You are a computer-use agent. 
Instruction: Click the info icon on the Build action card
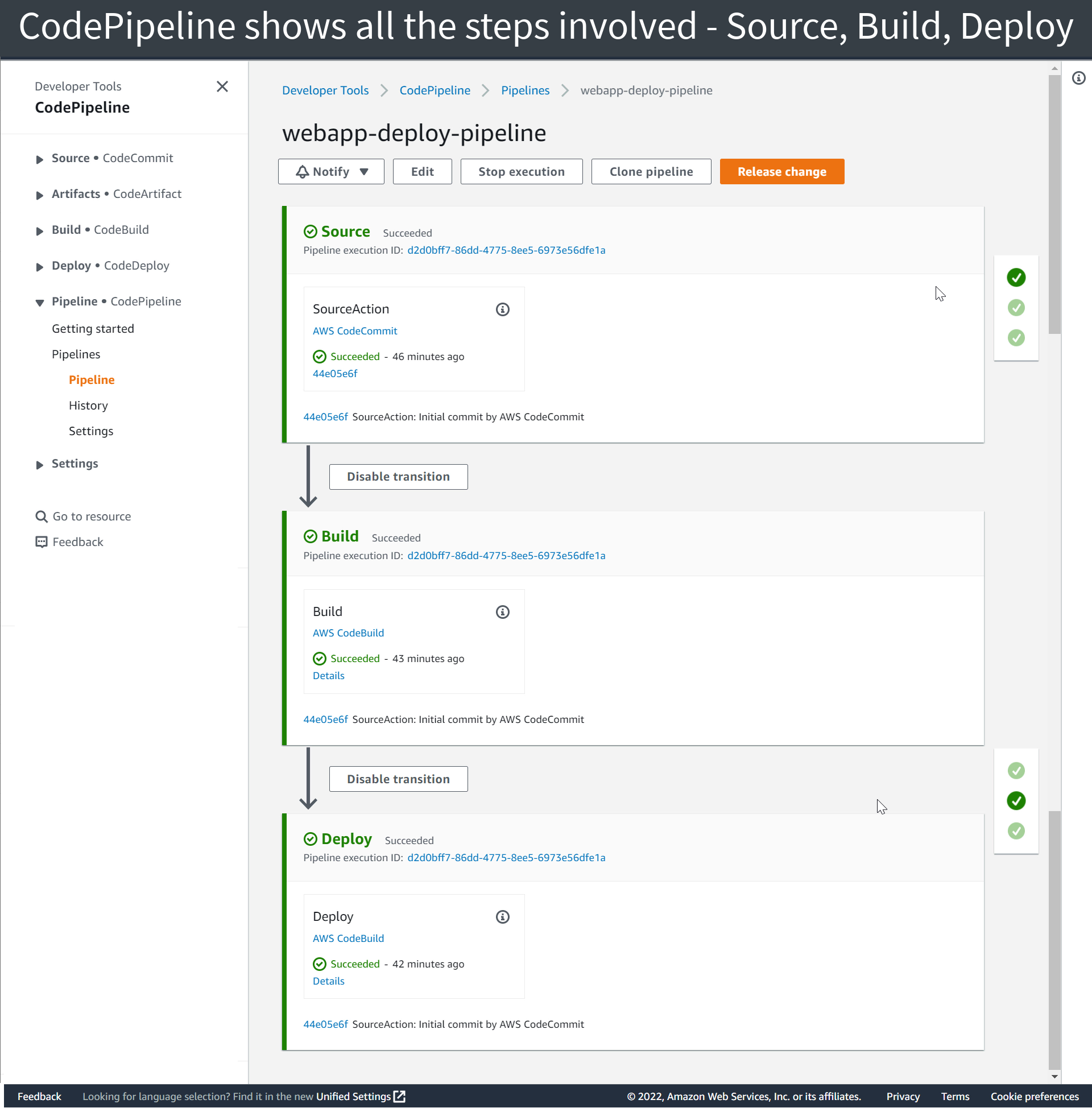[x=502, y=611]
